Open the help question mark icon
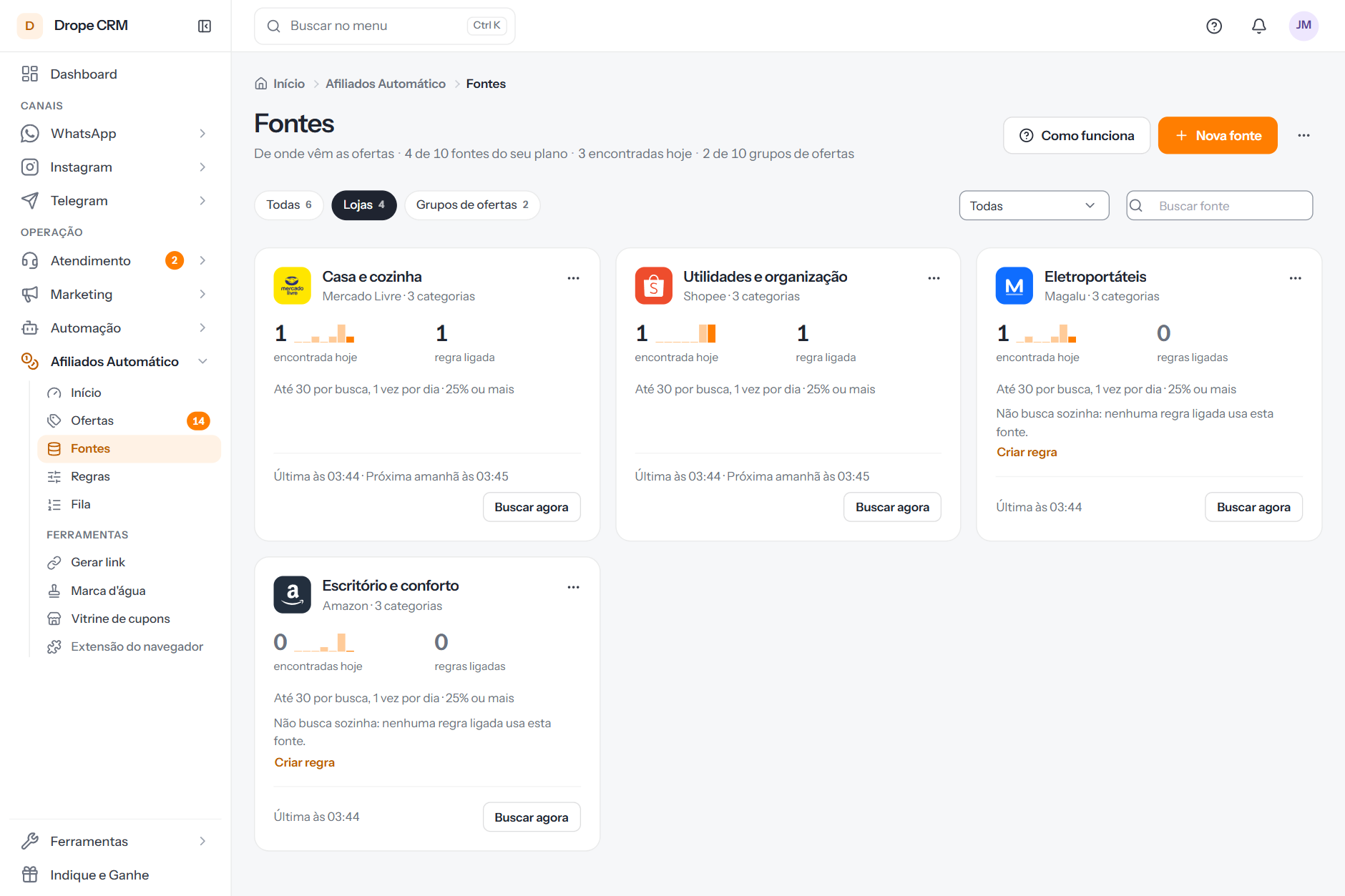 (x=1214, y=26)
